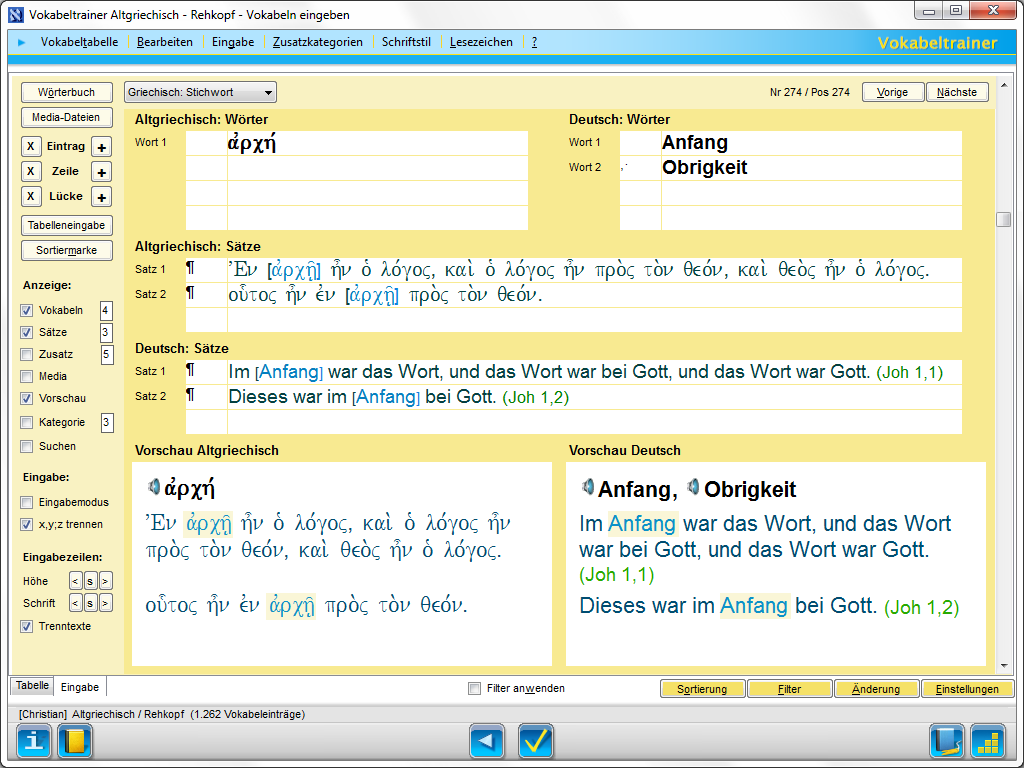Screen dimensions: 1024x768
Task: Toggle the Sätze display checkbox
Action: 27,332
